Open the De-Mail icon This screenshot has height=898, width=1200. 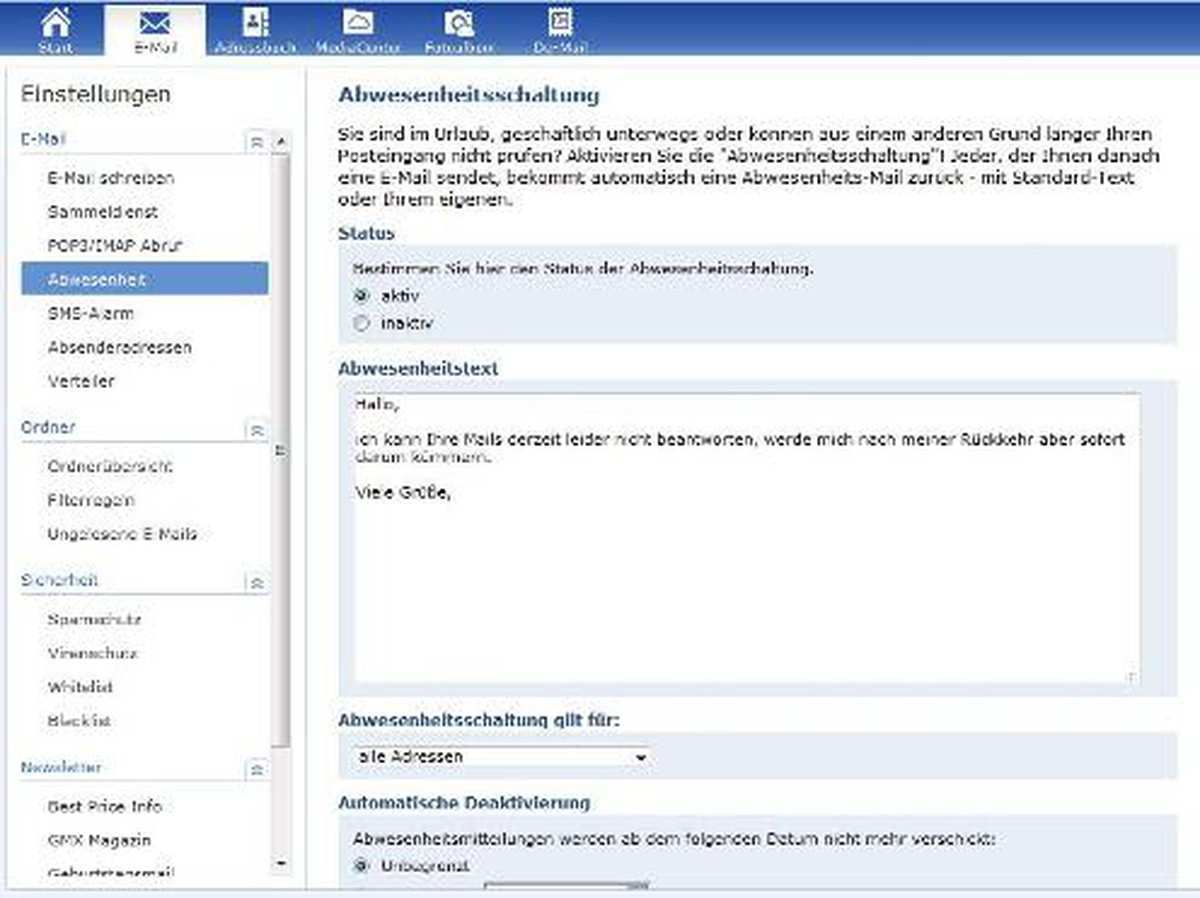point(560,22)
